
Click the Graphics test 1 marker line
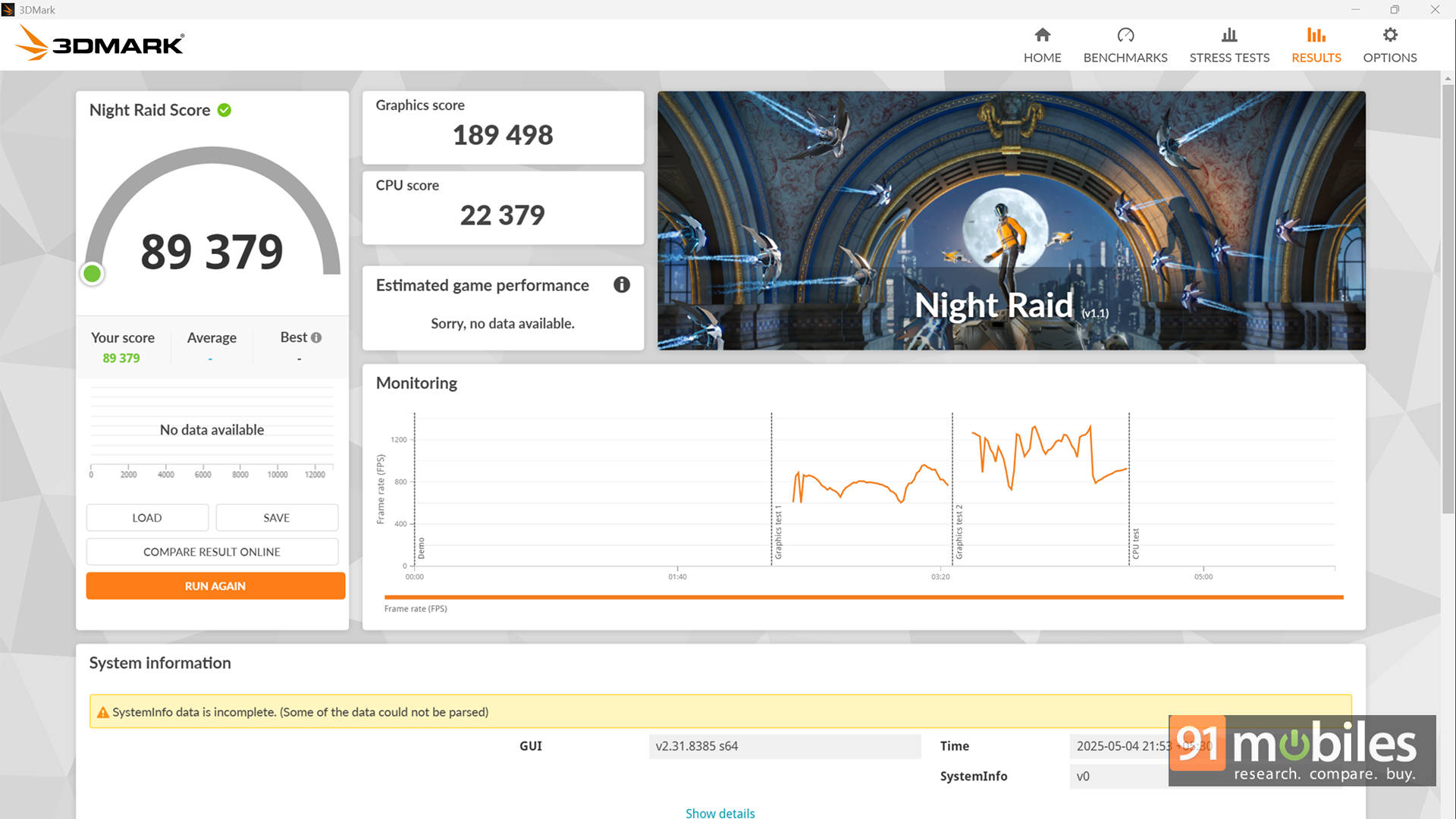tap(772, 489)
